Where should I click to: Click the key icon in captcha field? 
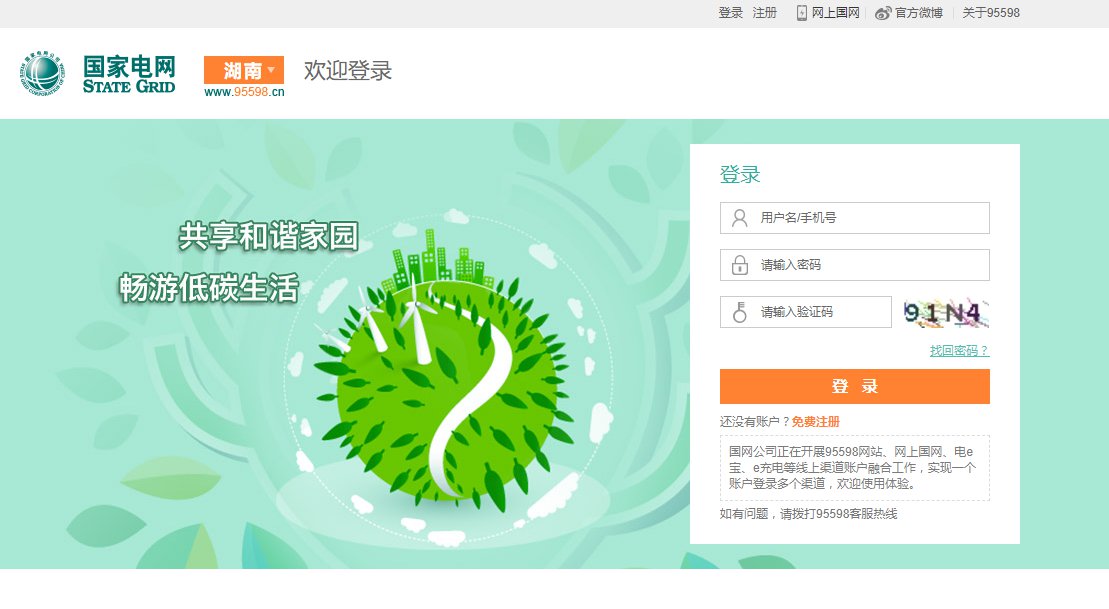740,312
